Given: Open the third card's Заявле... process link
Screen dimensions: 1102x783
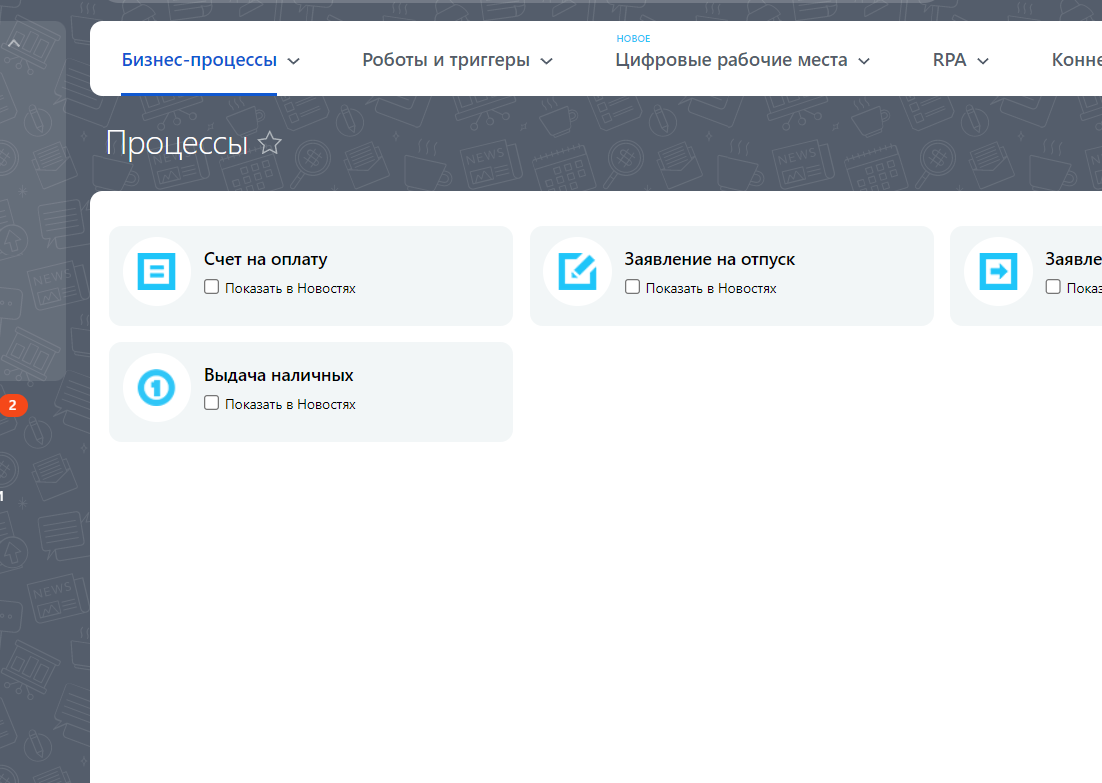Looking at the screenshot, I should (x=1073, y=259).
